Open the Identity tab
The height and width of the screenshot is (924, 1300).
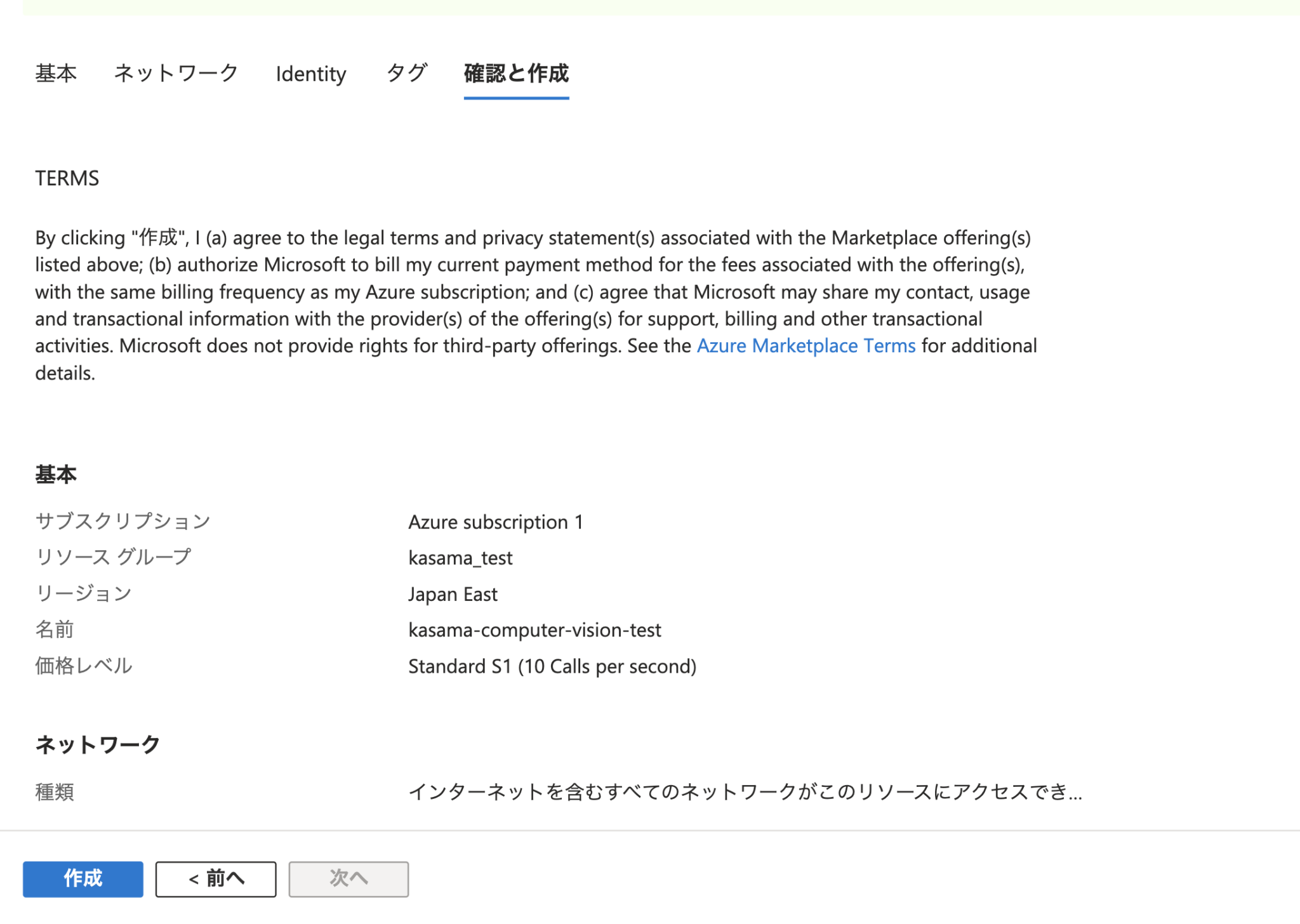tap(310, 74)
